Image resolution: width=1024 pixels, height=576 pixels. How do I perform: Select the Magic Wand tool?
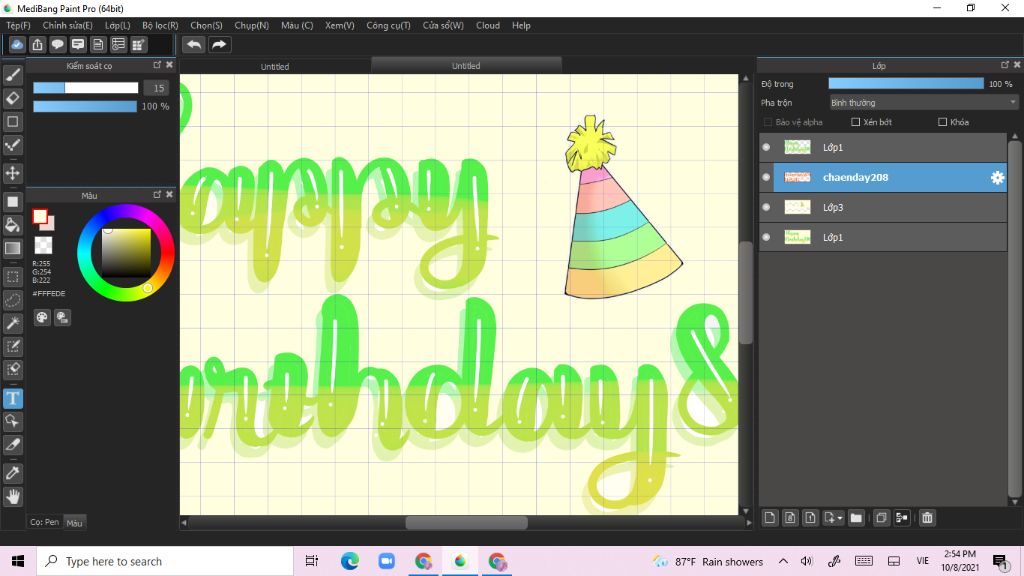click(x=12, y=323)
